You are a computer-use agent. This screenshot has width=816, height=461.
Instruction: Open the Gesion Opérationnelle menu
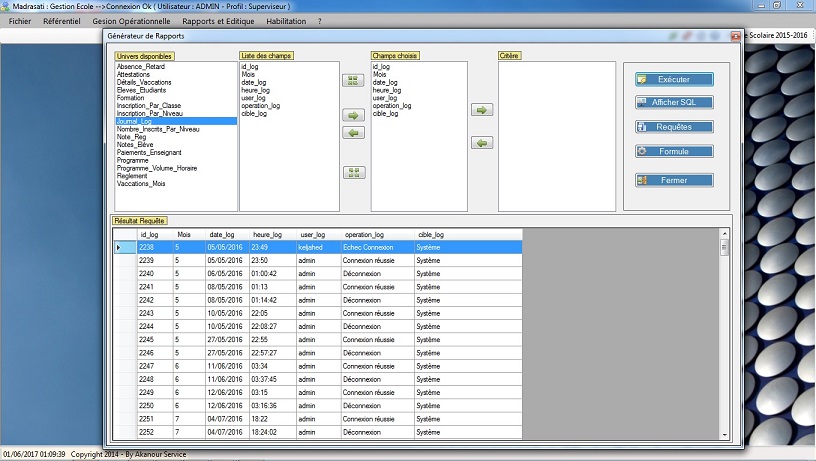pyautogui.click(x=130, y=21)
